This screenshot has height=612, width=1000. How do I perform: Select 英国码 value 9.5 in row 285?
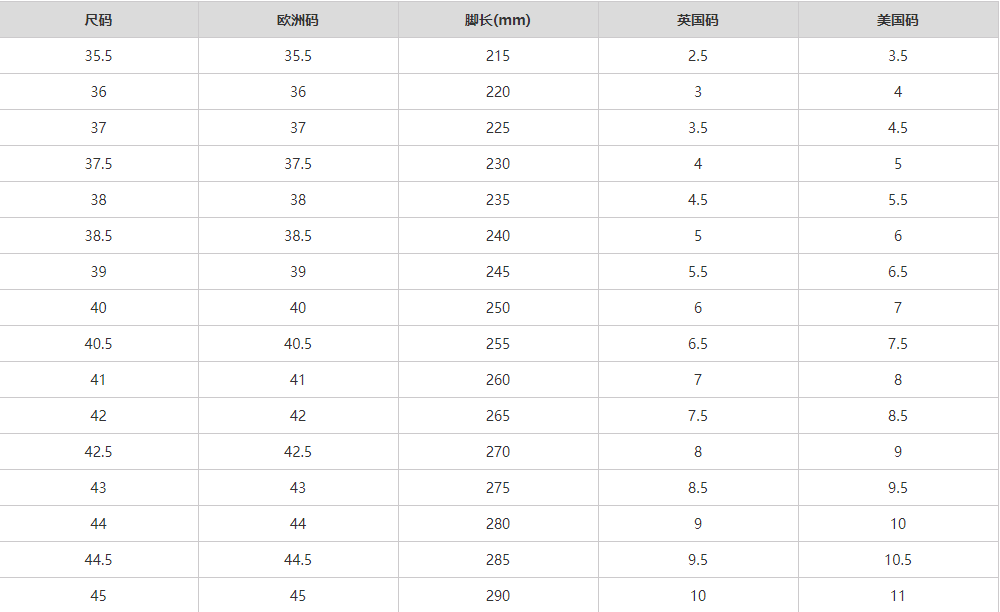click(x=698, y=560)
